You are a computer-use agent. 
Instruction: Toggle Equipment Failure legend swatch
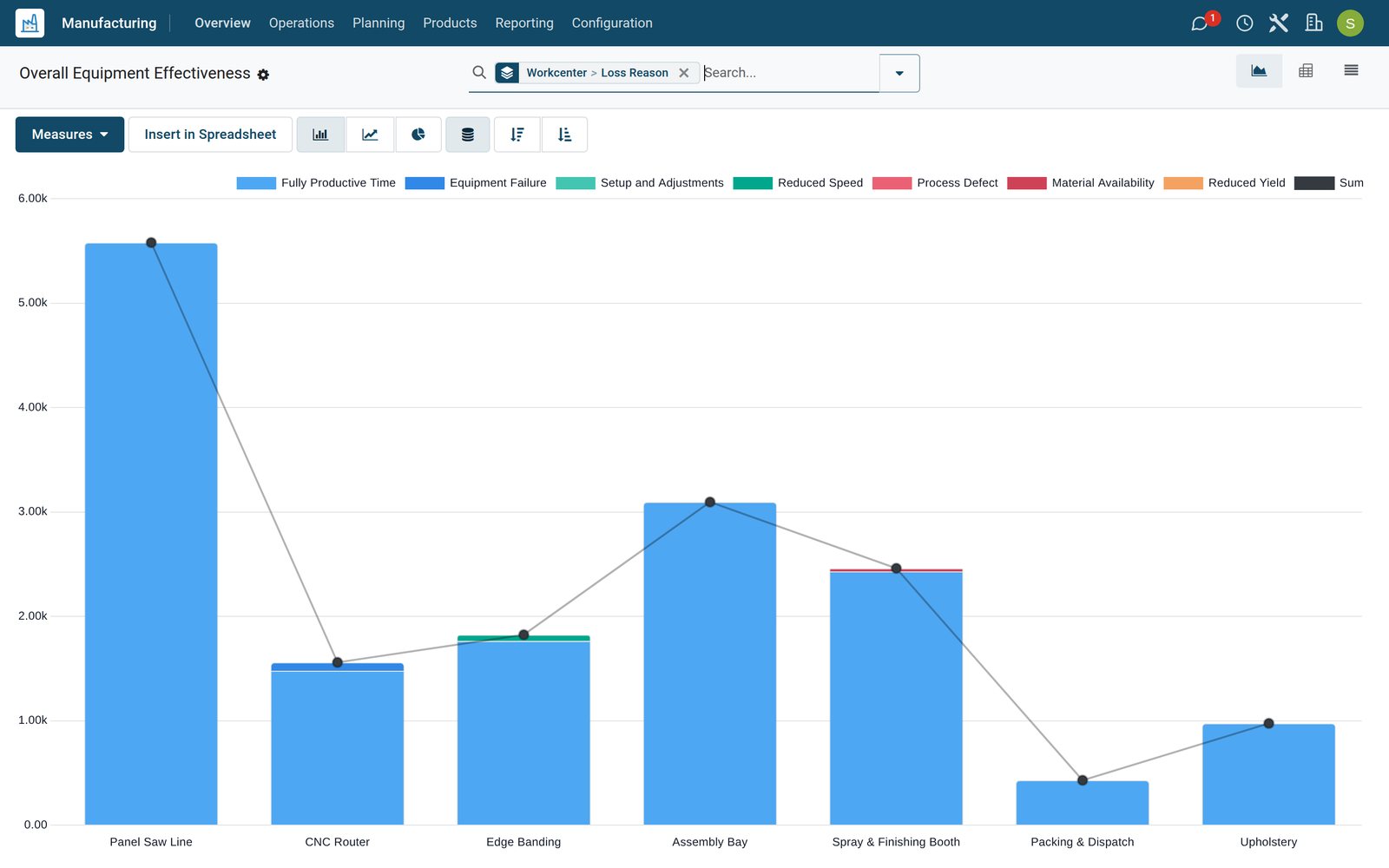click(425, 183)
